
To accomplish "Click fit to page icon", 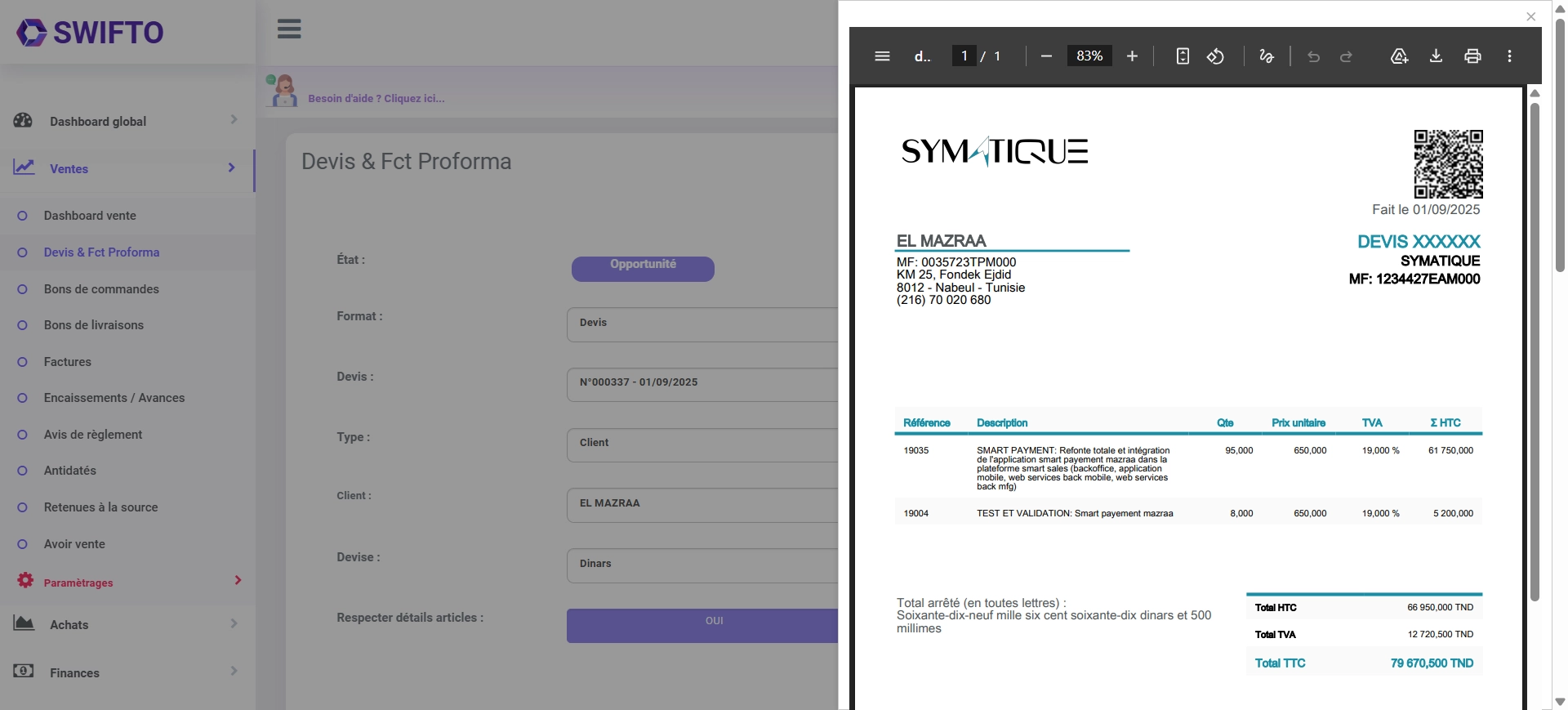I will [x=1183, y=56].
